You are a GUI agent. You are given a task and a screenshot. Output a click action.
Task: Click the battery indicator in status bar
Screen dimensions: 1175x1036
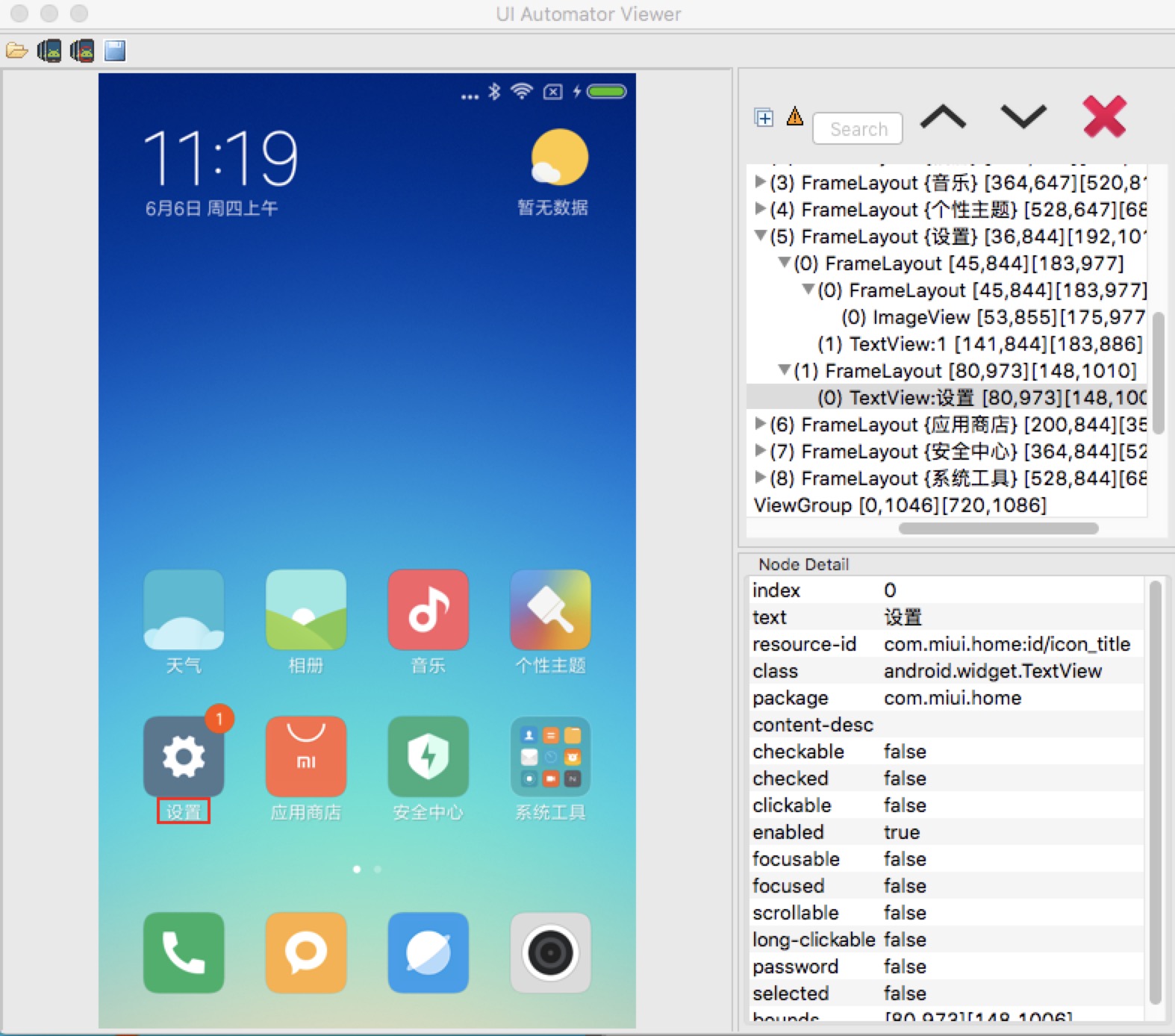(x=607, y=92)
